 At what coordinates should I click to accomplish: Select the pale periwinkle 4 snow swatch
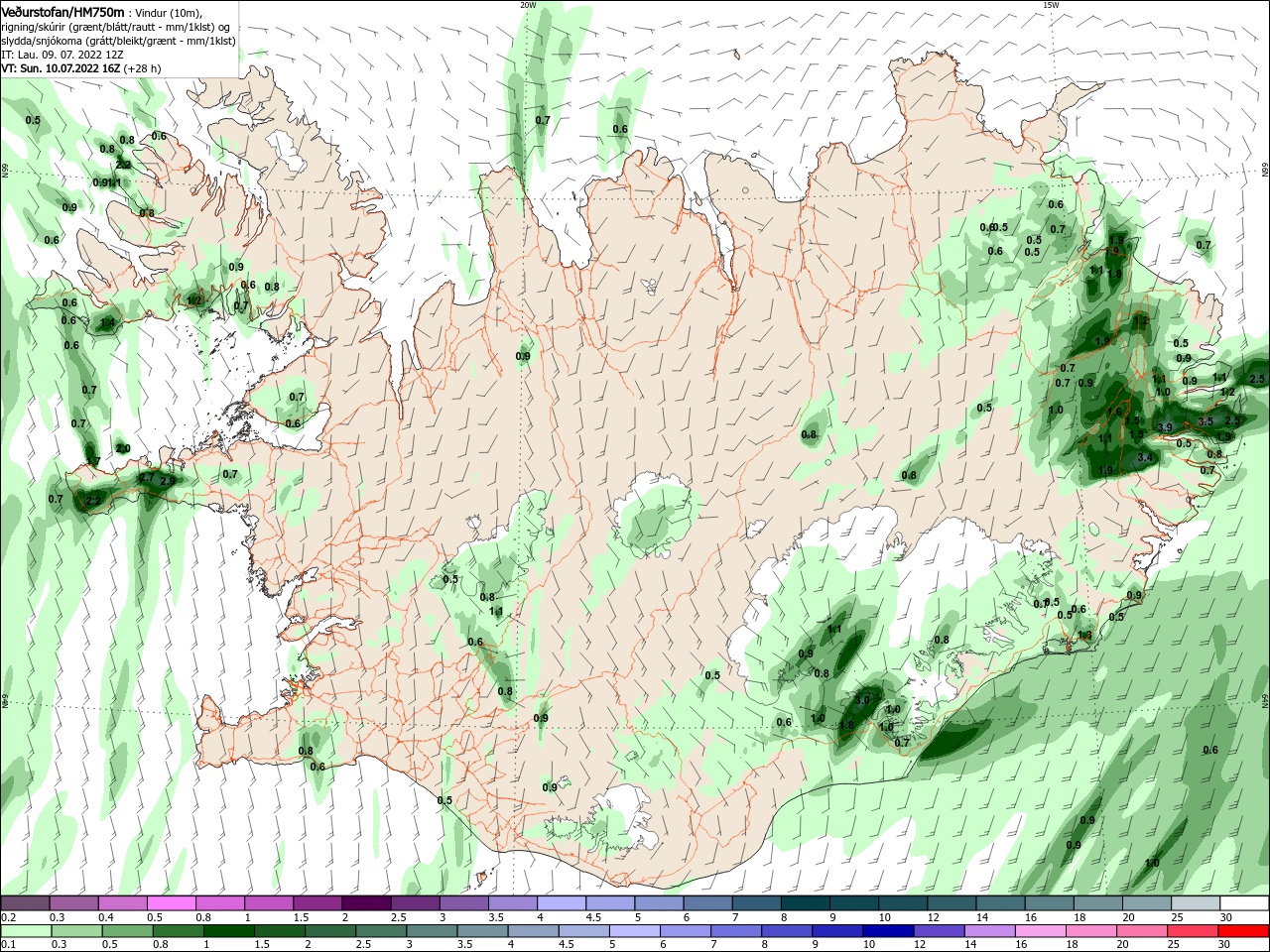(560, 903)
